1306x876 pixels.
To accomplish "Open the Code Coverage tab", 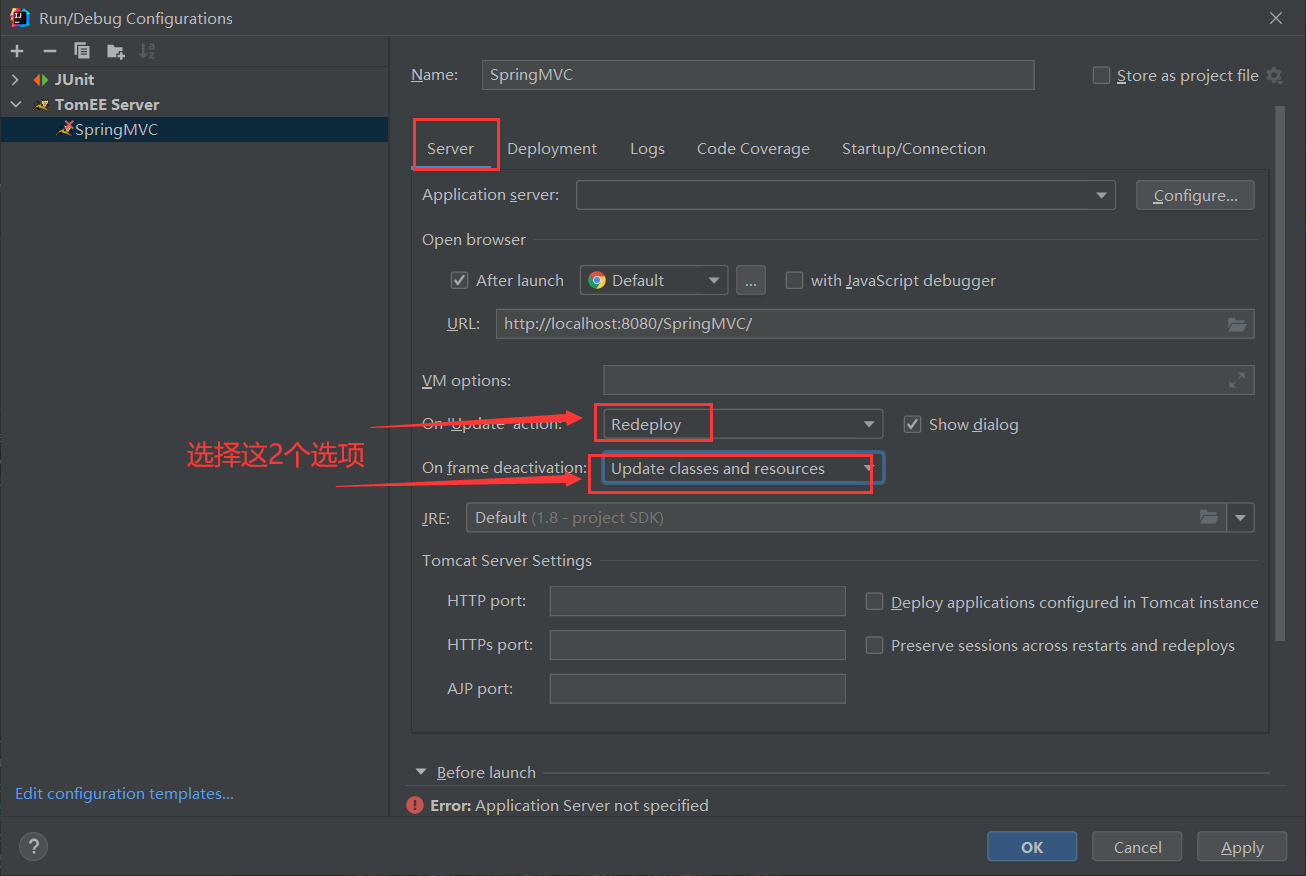I will point(753,148).
